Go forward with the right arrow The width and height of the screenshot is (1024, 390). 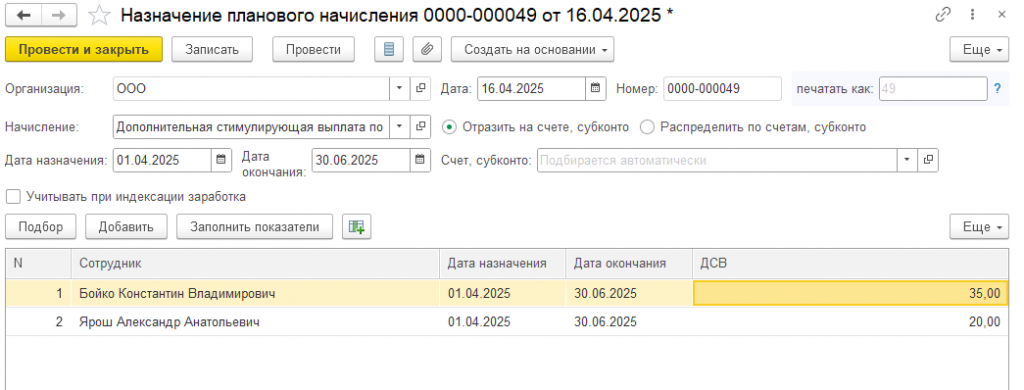(58, 16)
